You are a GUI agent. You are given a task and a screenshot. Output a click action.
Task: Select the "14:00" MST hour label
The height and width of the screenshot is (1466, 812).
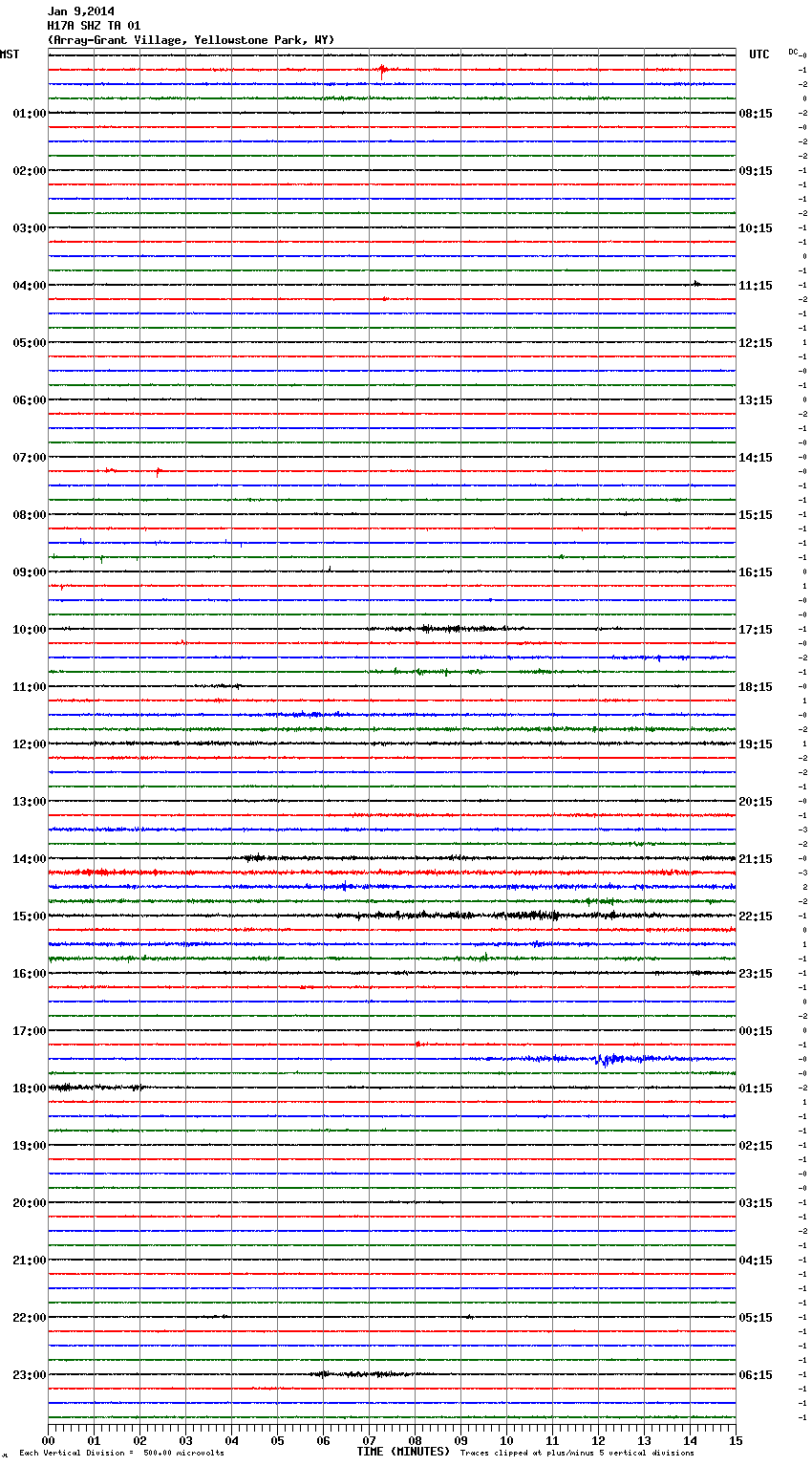tap(30, 859)
